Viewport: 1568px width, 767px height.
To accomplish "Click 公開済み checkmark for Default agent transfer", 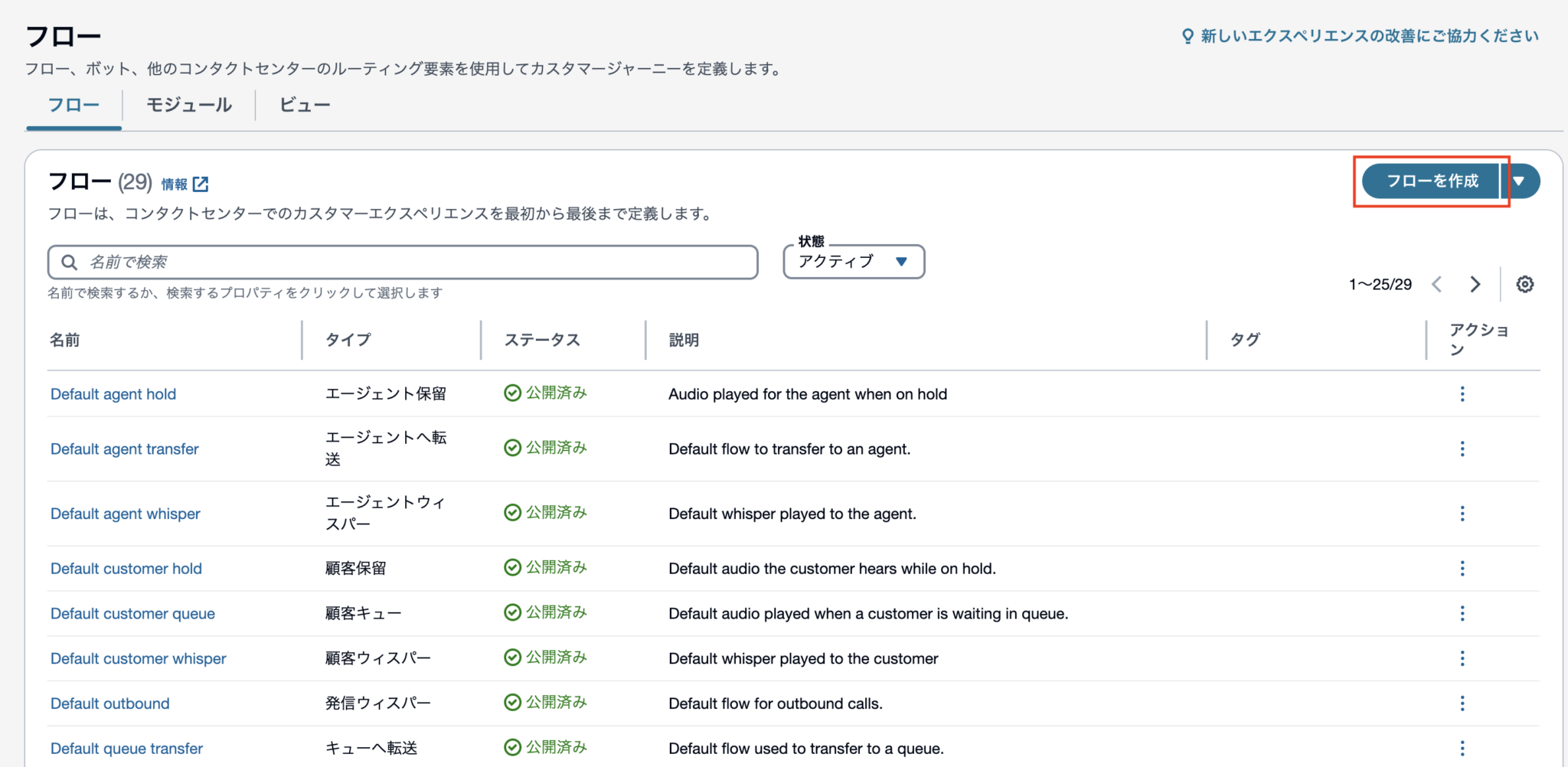I will (512, 447).
